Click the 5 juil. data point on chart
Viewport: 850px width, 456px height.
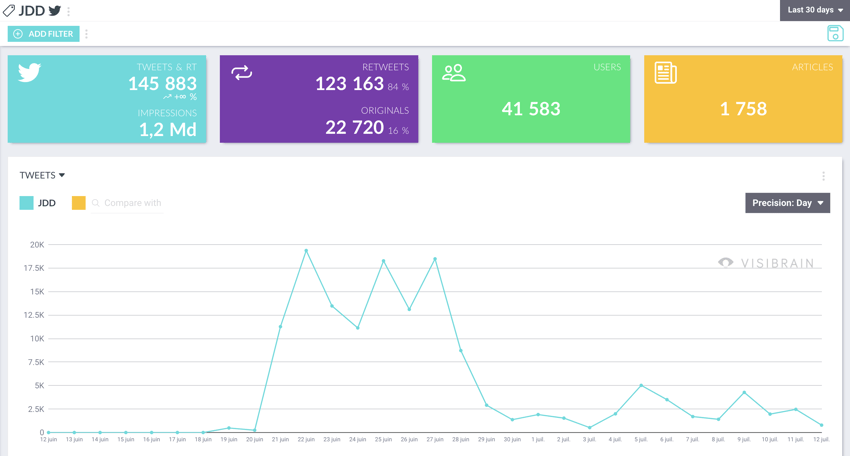[641, 386]
